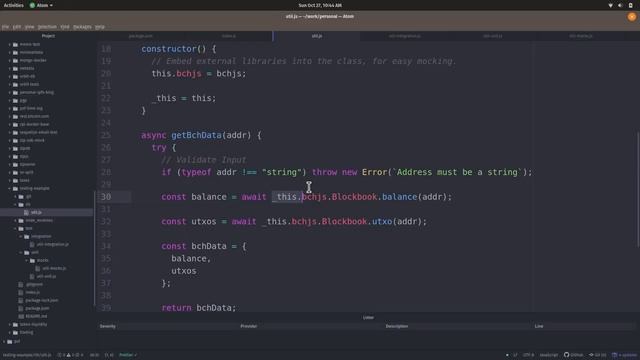
Task: Click the Line column header
Action: point(539,326)
